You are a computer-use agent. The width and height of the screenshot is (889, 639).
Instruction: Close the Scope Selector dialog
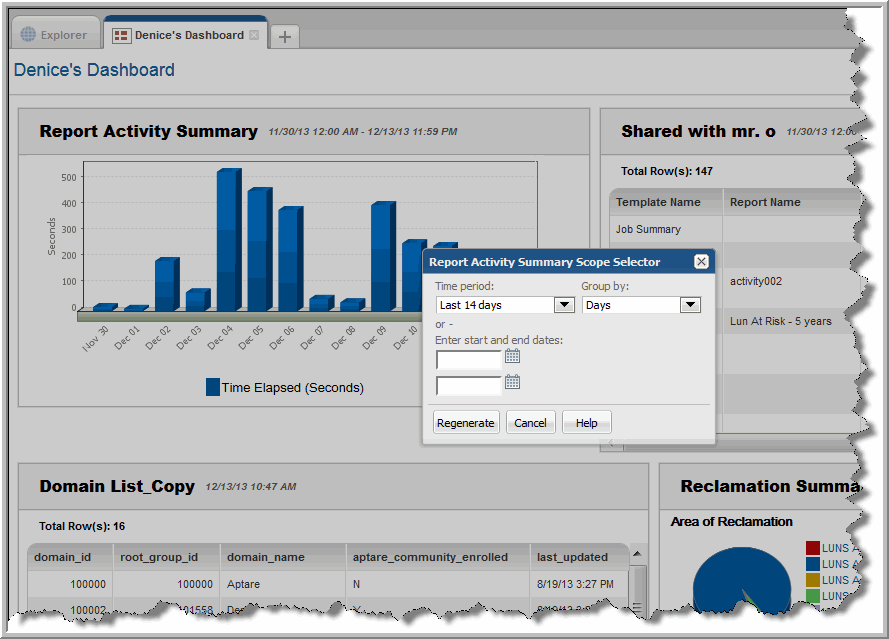coord(701,262)
